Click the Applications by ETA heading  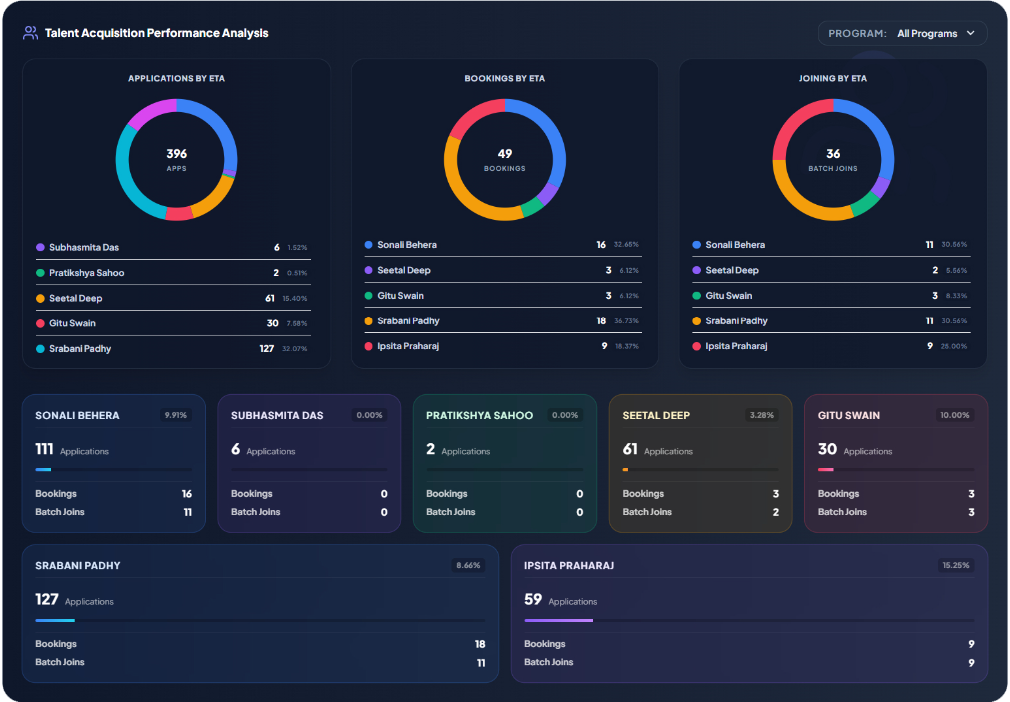pyautogui.click(x=176, y=79)
